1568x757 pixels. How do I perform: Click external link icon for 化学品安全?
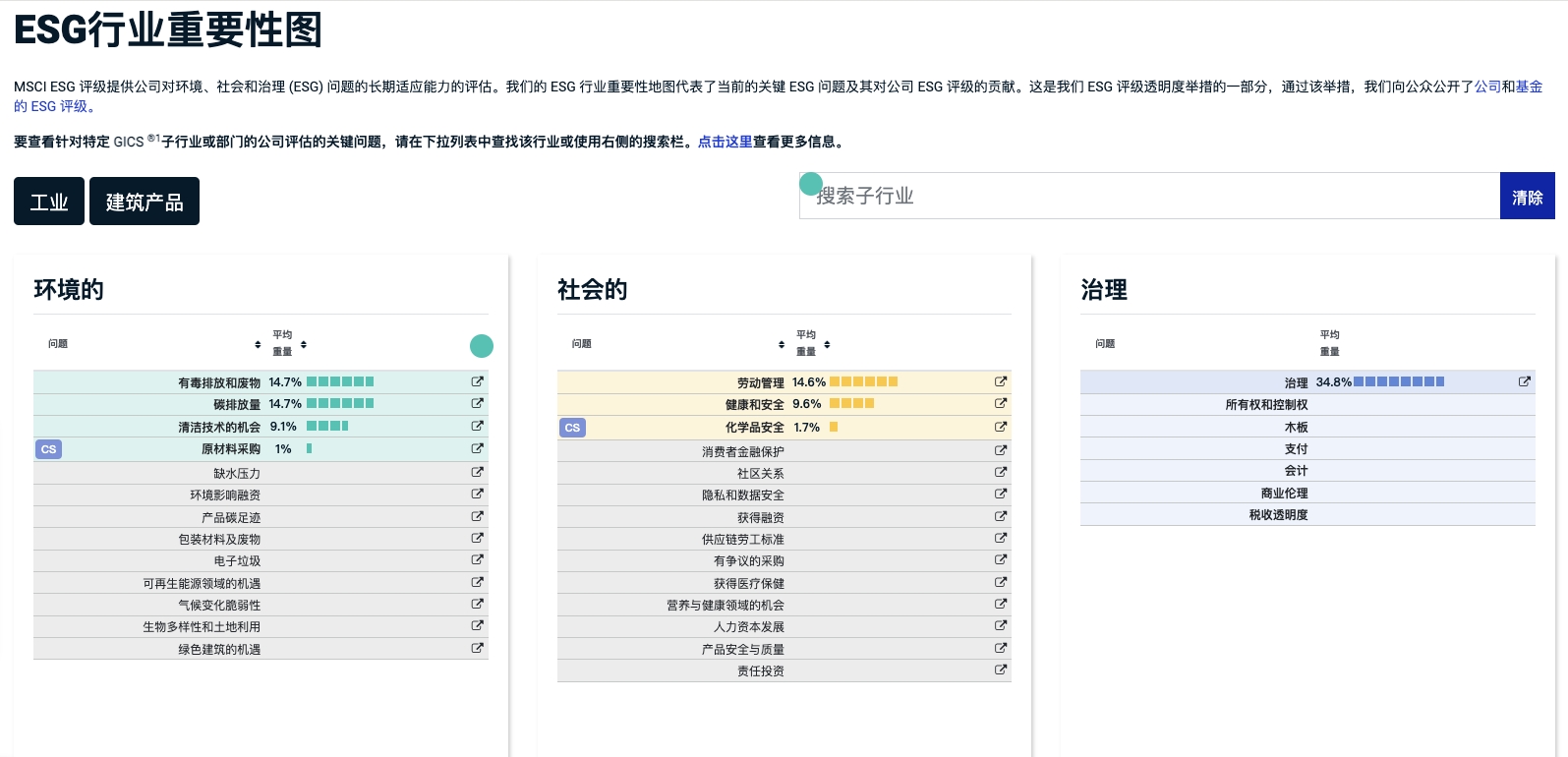click(1000, 427)
